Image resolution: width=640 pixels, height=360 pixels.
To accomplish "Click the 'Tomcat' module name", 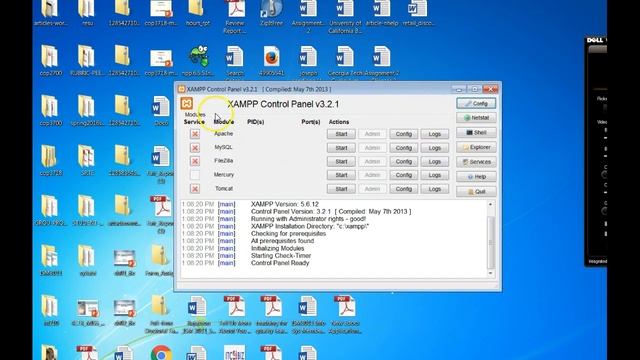I will point(224,189).
